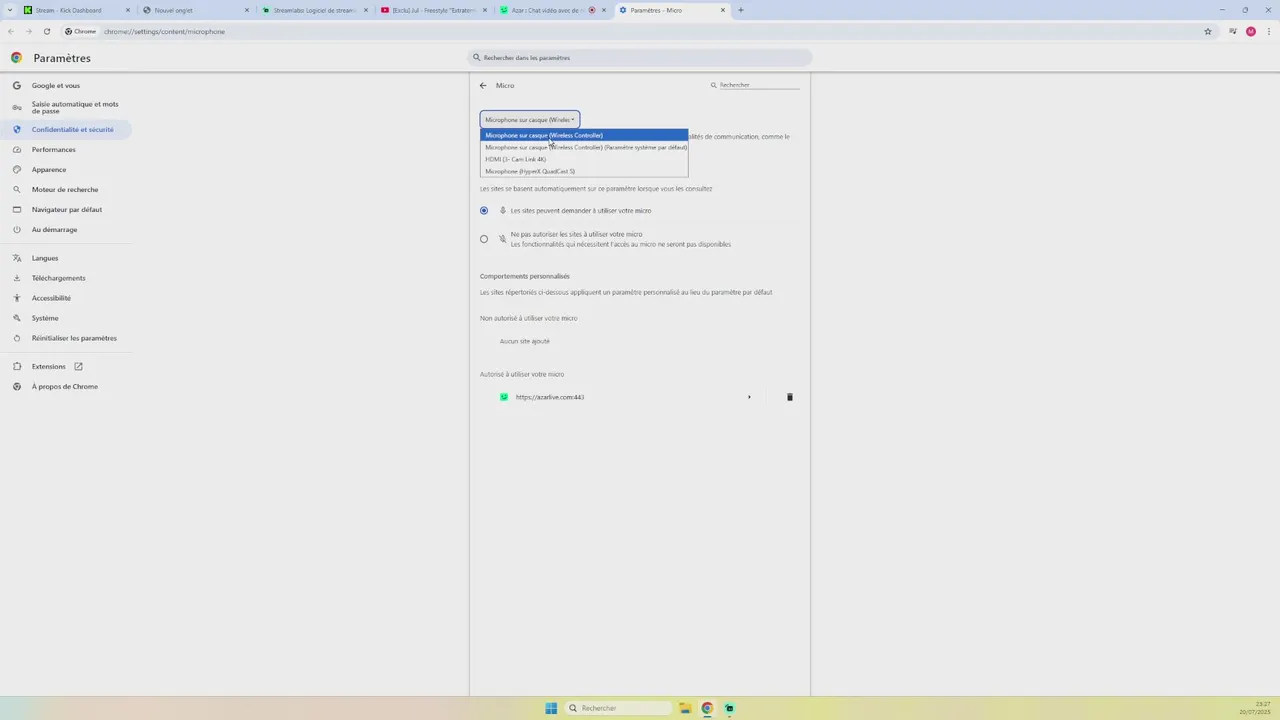Open Saisie automatique et mots de passe
The width and height of the screenshot is (1280, 720).
point(74,107)
